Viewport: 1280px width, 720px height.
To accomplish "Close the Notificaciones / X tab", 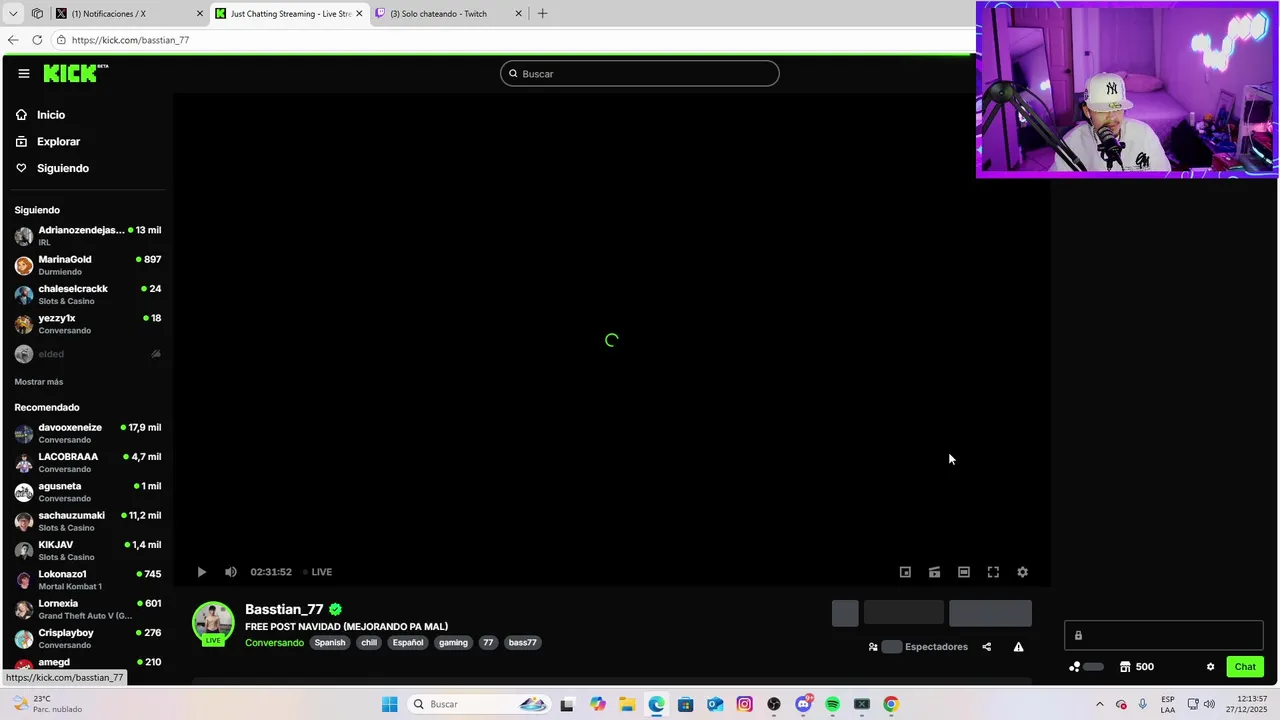I will 199,14.
